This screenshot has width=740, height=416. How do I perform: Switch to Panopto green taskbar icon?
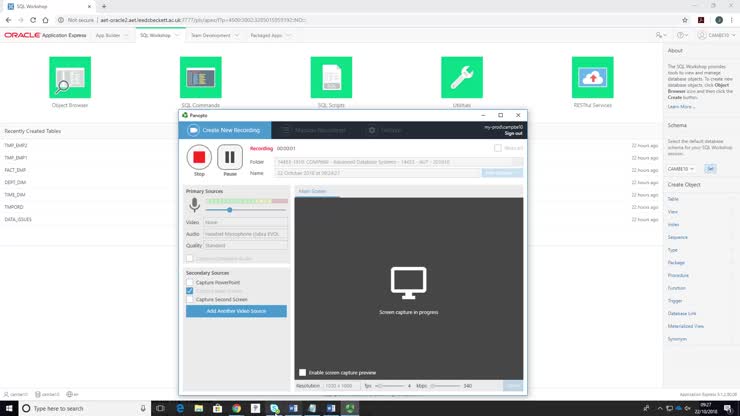[350, 408]
